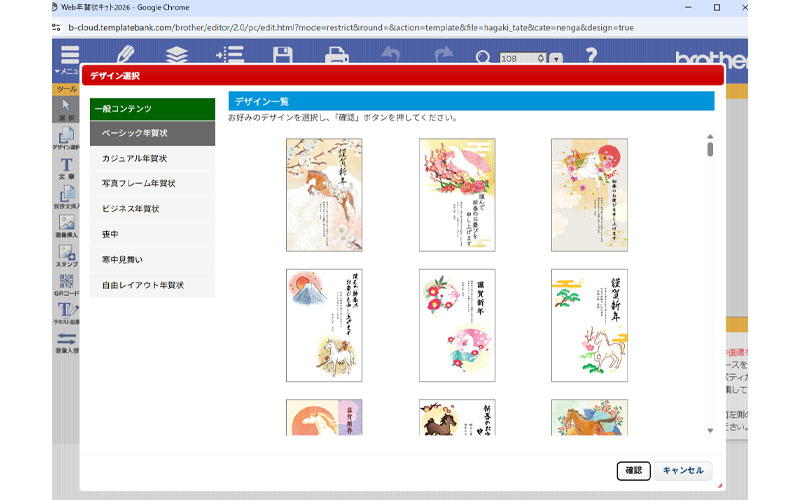Viewport: 800px width, 500px height.
Task: Click the QRコード tool icon
Action: (x=66, y=284)
